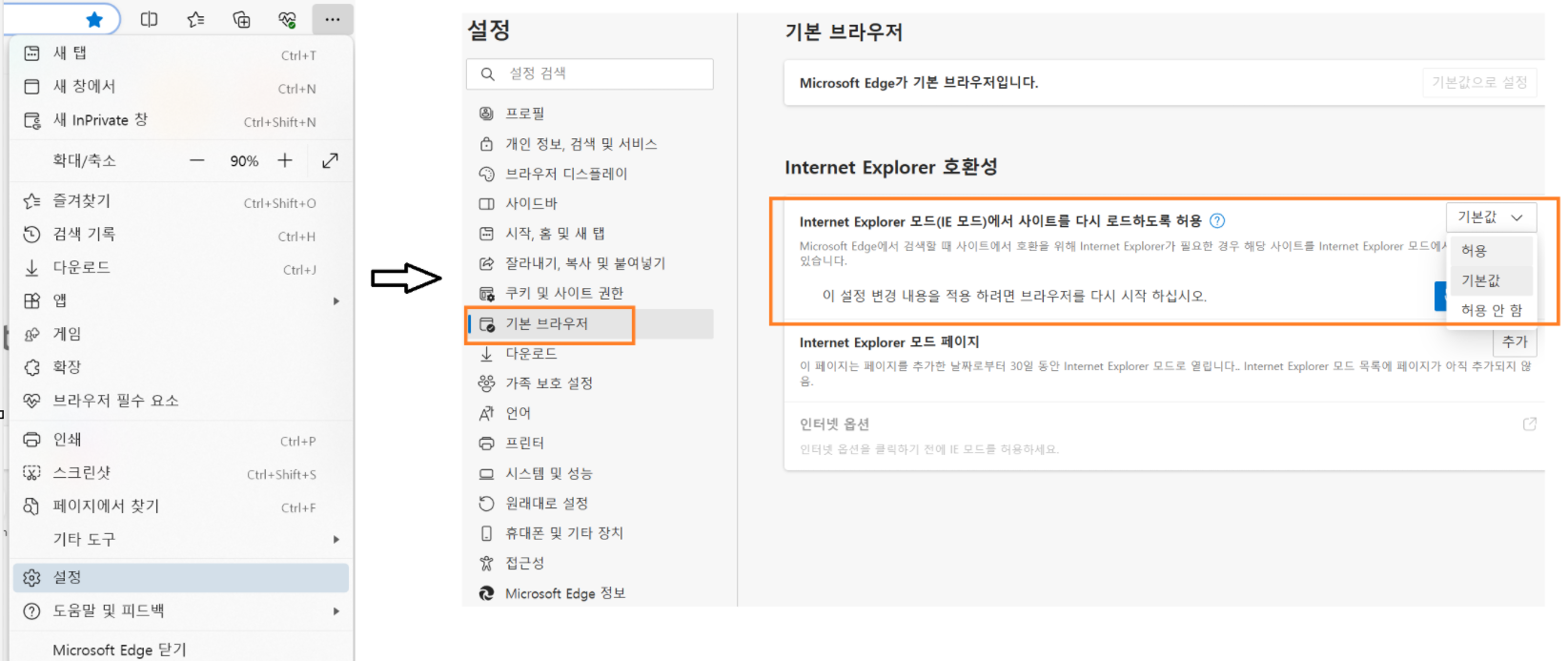Open 접근성 settings section

(x=590, y=564)
